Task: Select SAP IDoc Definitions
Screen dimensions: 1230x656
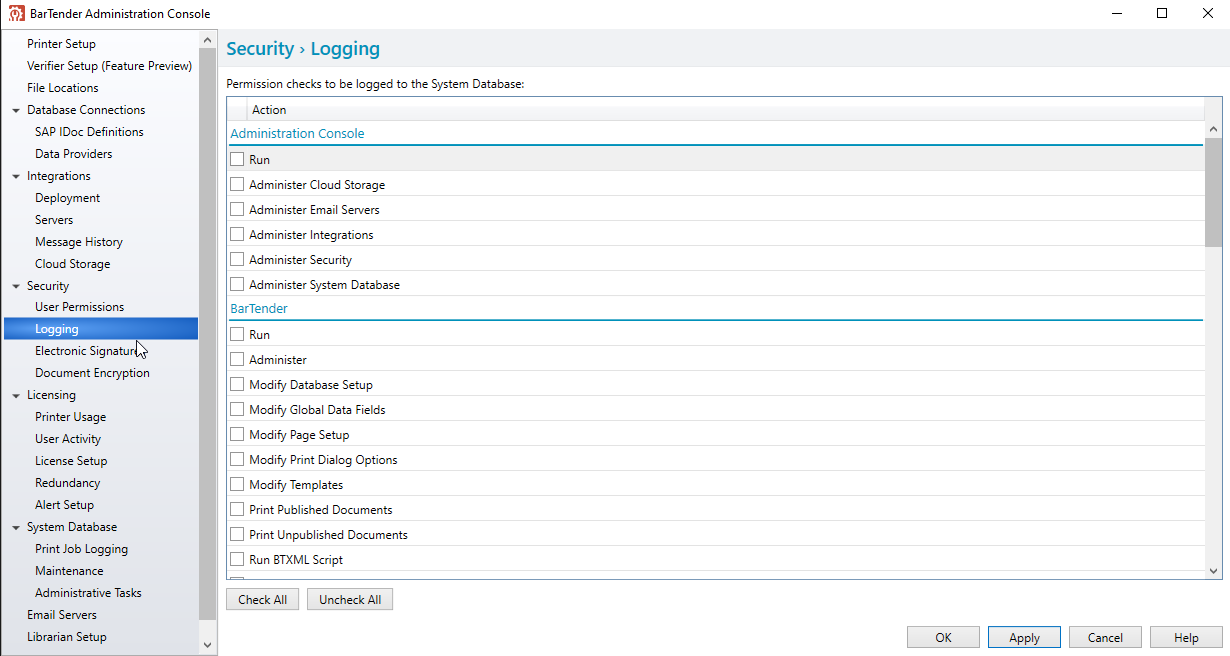Action: pos(89,132)
